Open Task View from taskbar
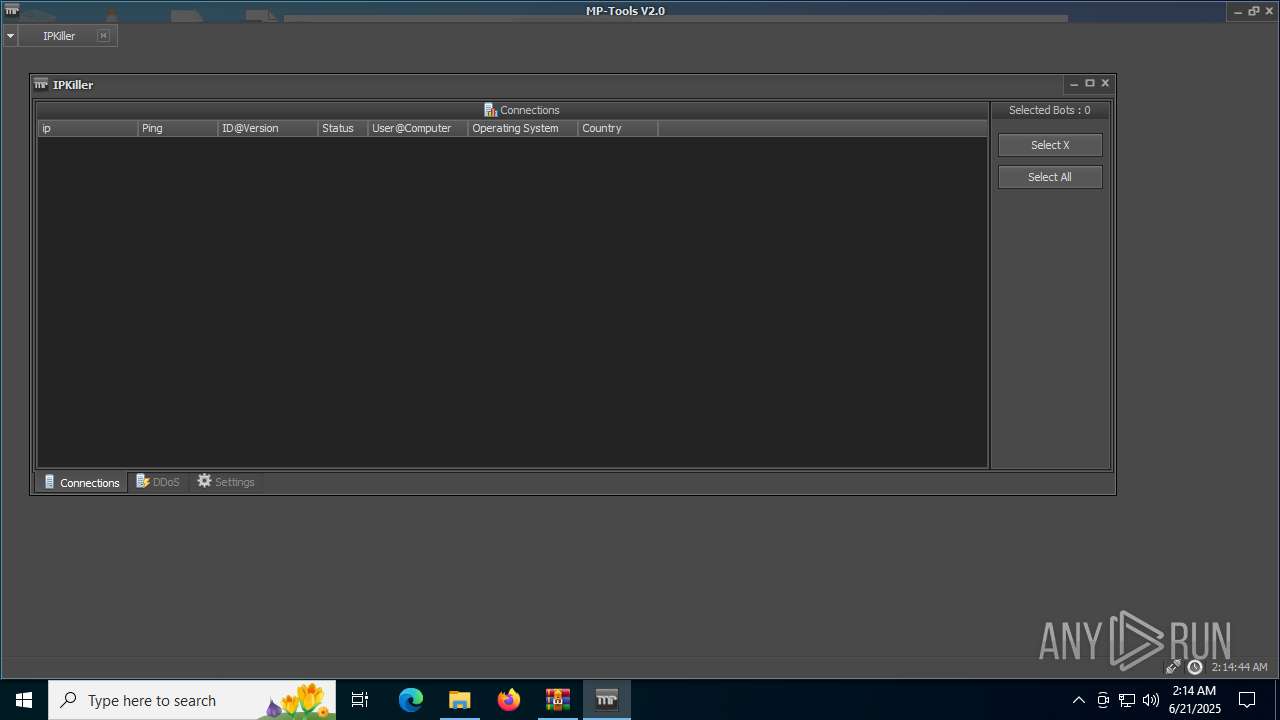Screen dimensions: 1280x720 [x=360, y=700]
